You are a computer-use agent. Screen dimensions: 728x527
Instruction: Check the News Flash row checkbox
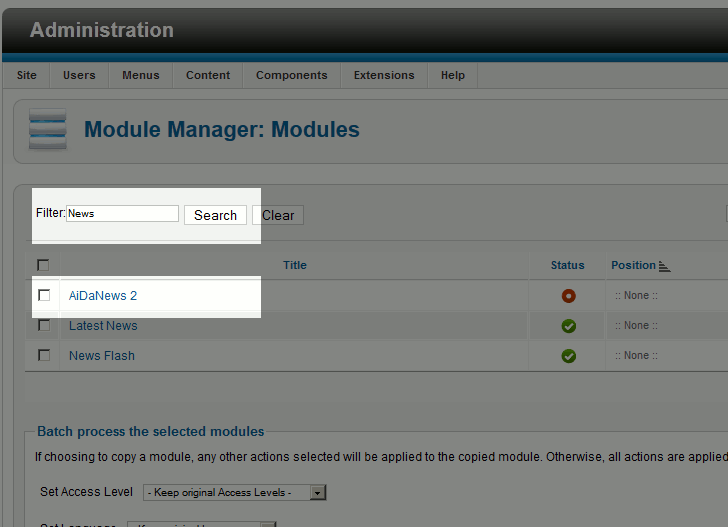click(x=44, y=356)
